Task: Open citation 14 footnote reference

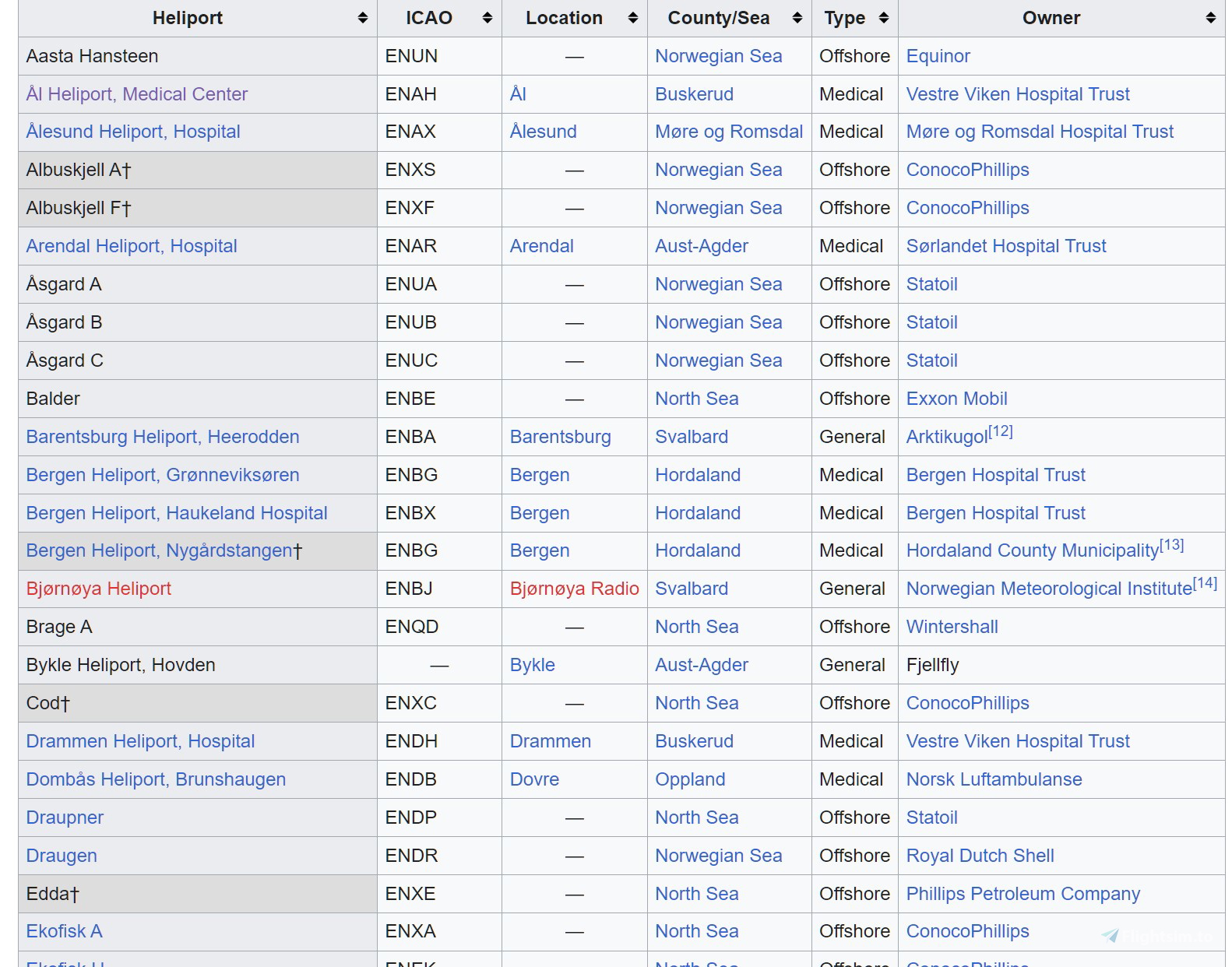Action: click(1206, 583)
